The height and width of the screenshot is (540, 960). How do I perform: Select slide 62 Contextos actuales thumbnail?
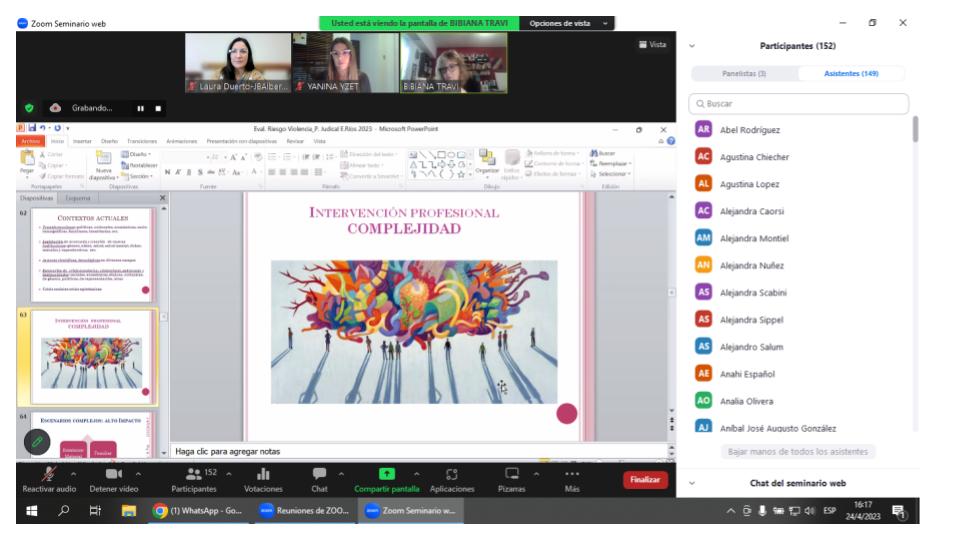92,255
